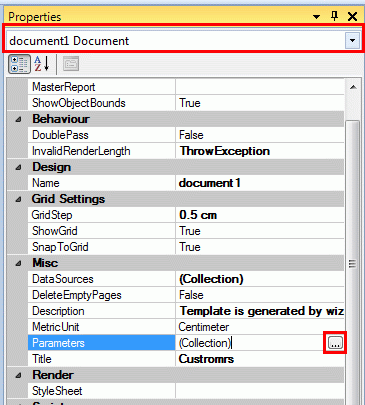
Task: Sort properties alphabetically
Action: tap(42, 64)
